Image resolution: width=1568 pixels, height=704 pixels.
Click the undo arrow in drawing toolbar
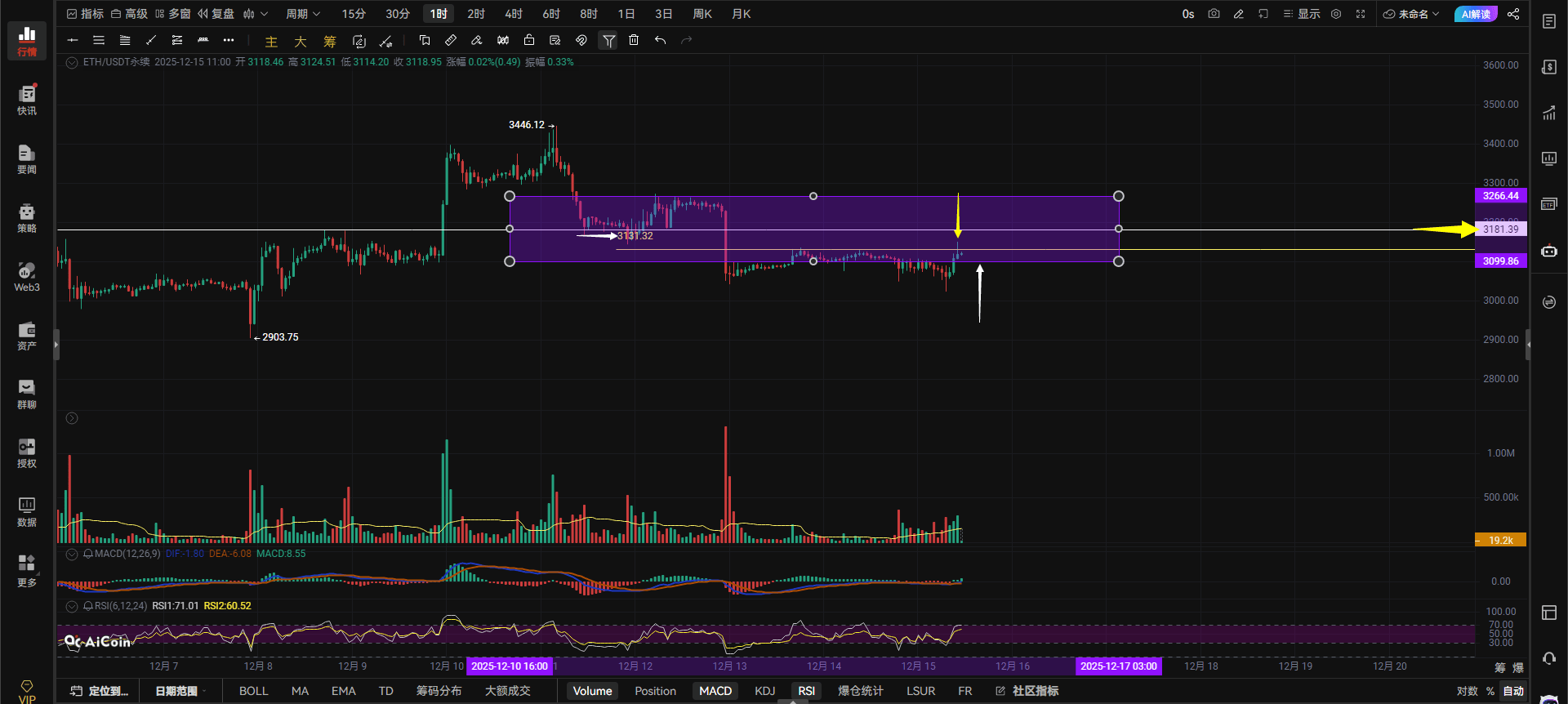tap(660, 40)
